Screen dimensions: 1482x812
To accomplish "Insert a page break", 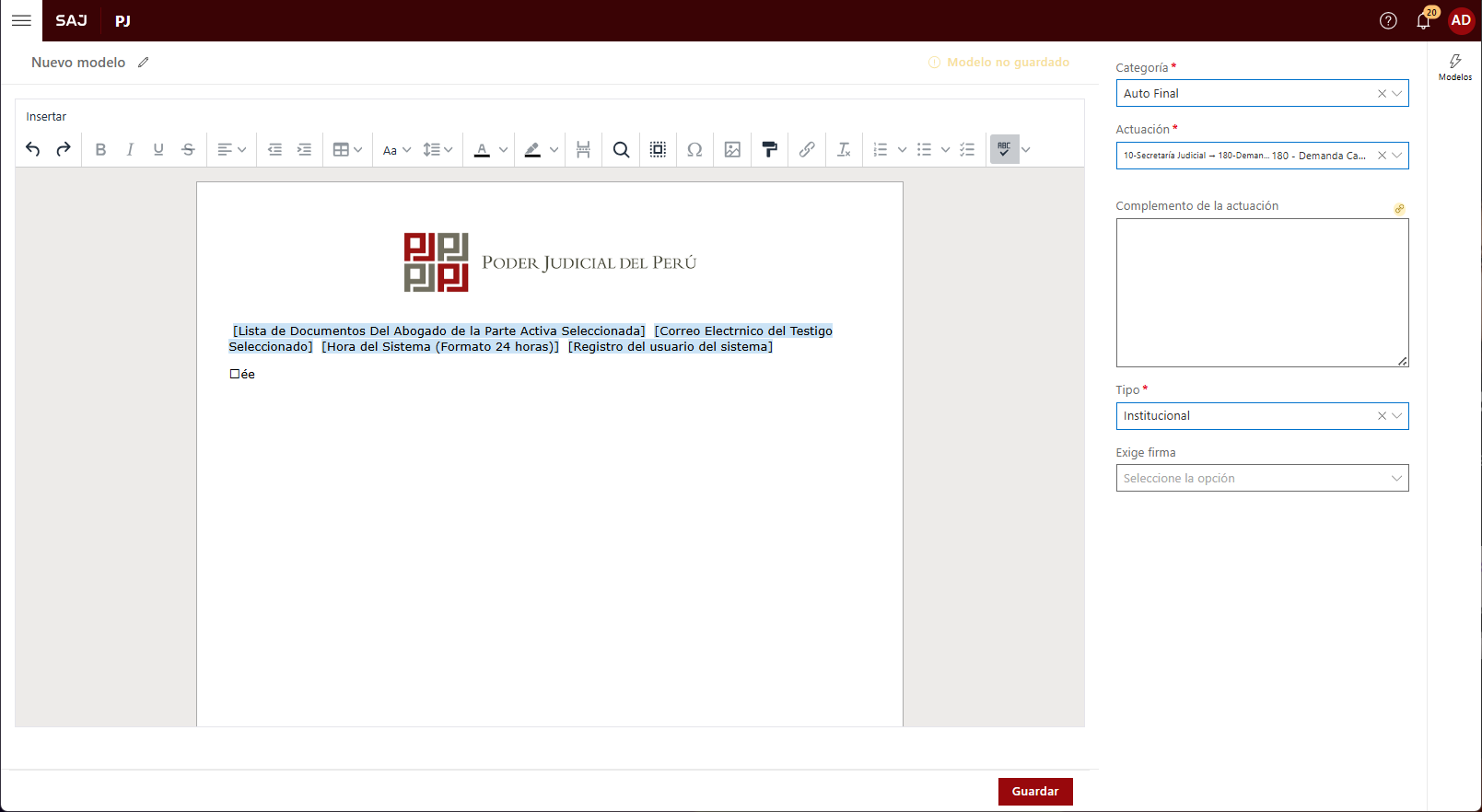I will coord(583,149).
